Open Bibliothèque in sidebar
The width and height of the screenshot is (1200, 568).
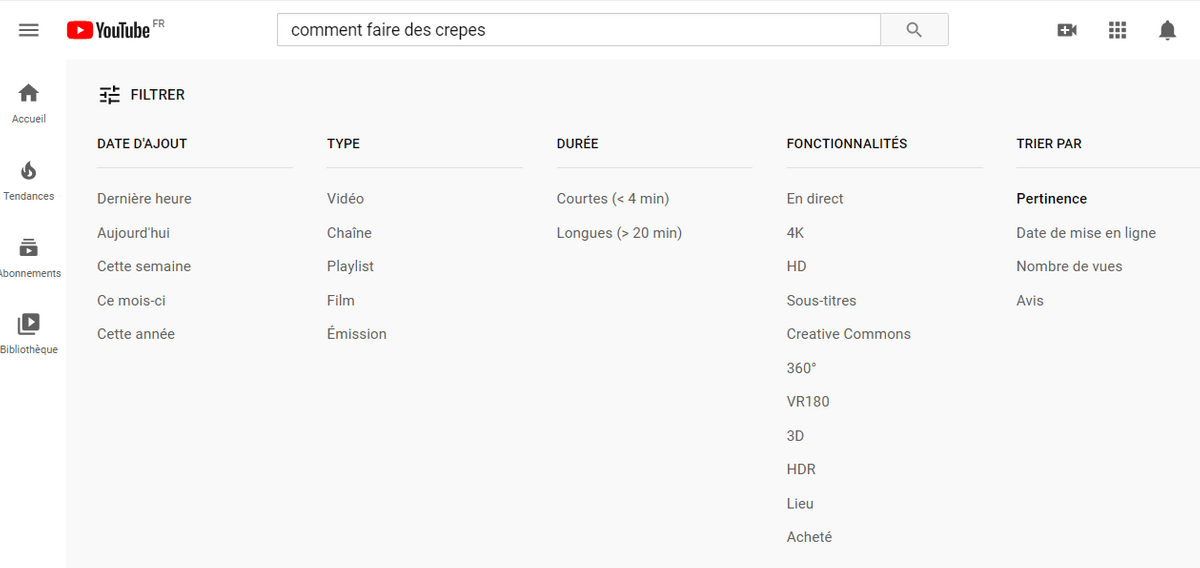pyautogui.click(x=29, y=335)
